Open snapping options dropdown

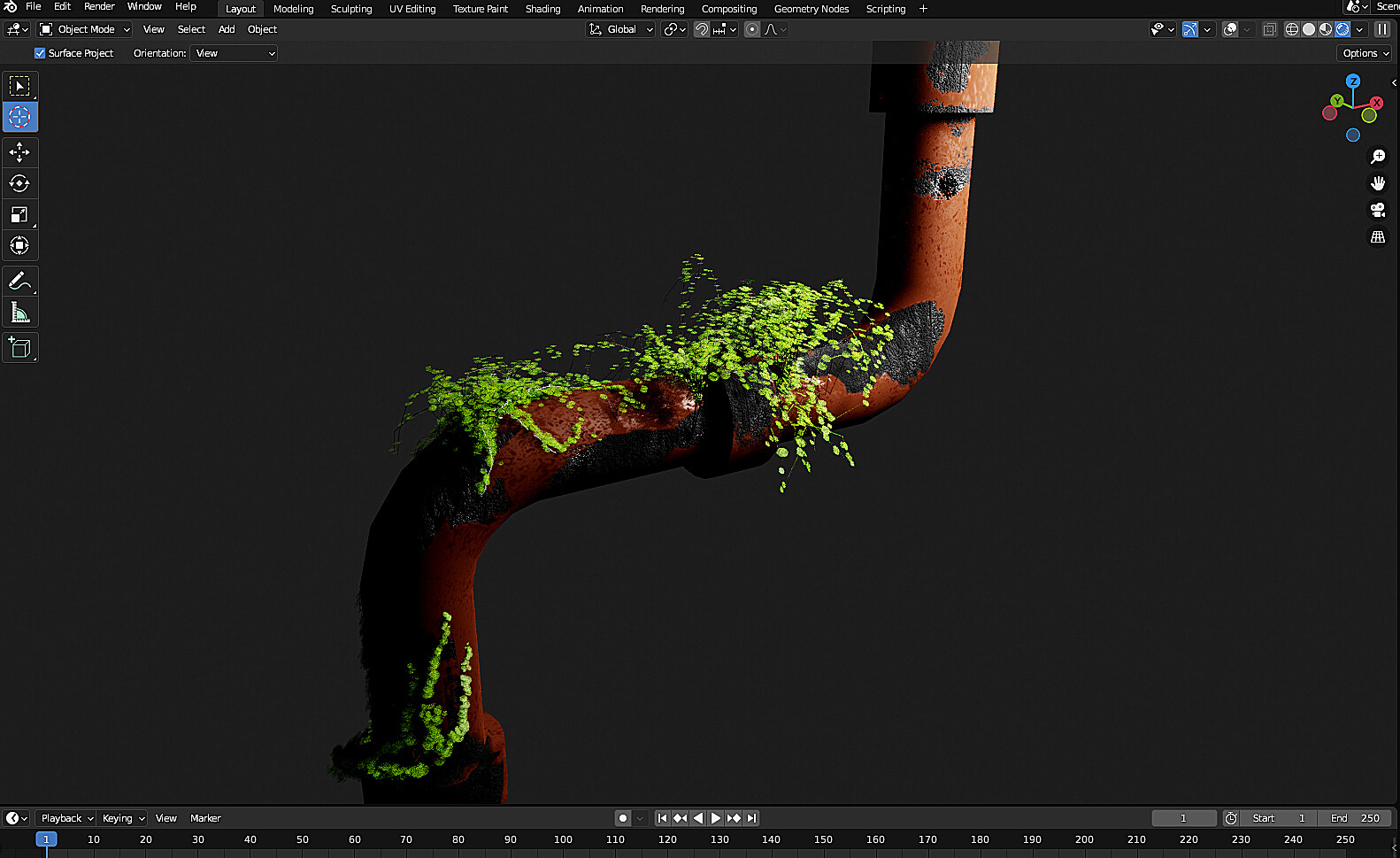pos(725,29)
